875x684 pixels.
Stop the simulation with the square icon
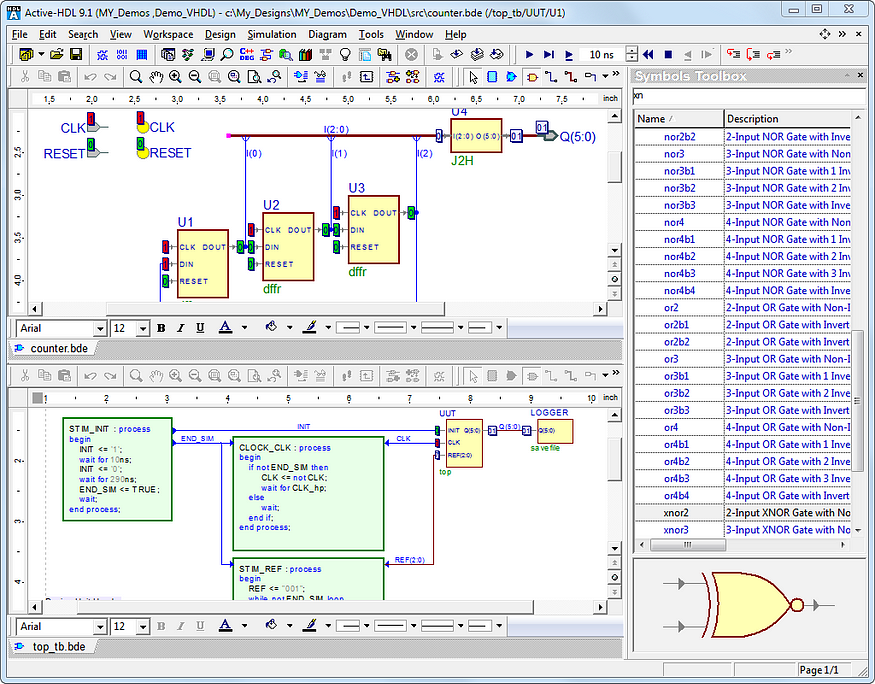(x=668, y=54)
